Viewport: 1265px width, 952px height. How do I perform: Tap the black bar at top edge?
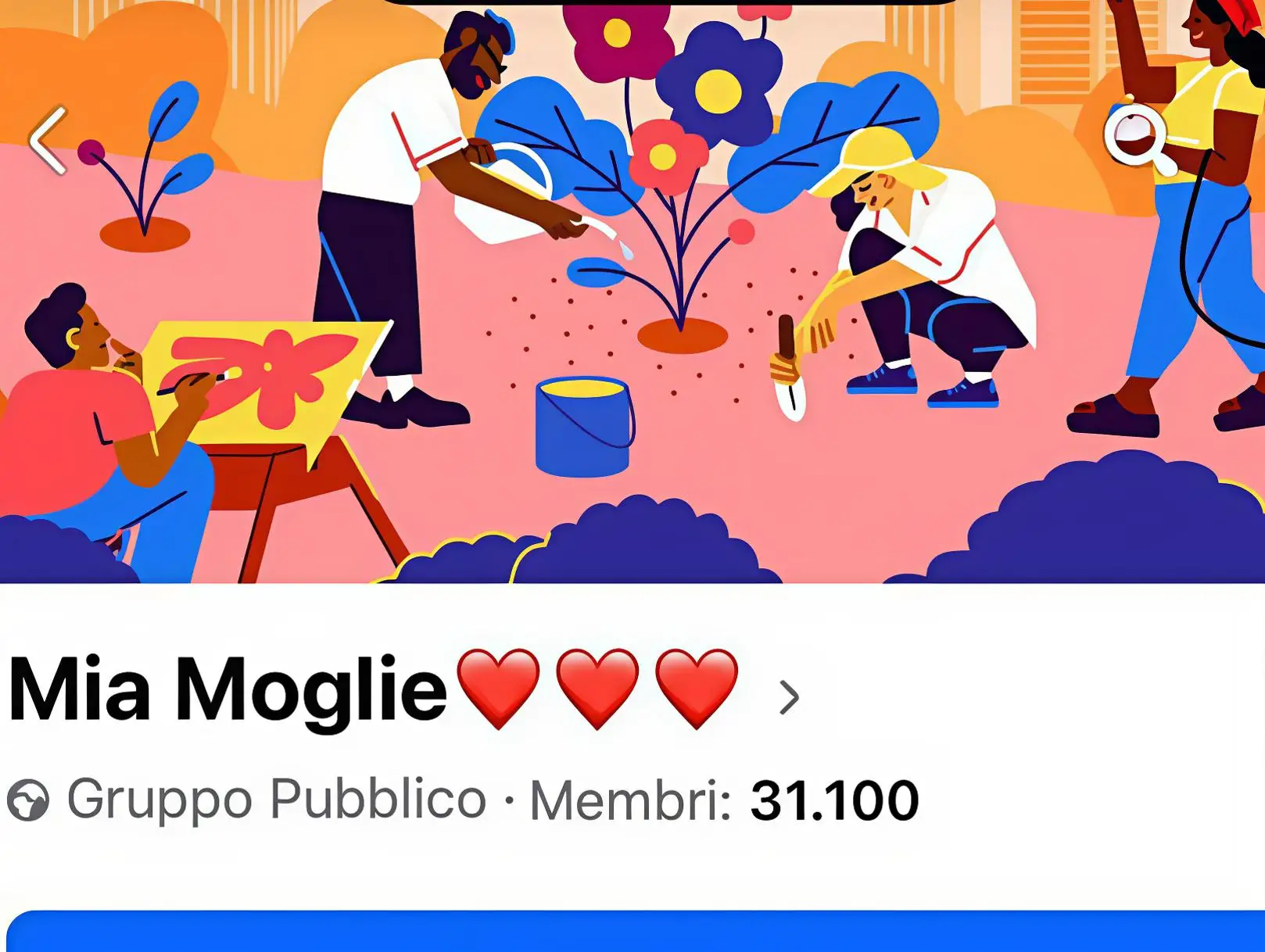671,2
